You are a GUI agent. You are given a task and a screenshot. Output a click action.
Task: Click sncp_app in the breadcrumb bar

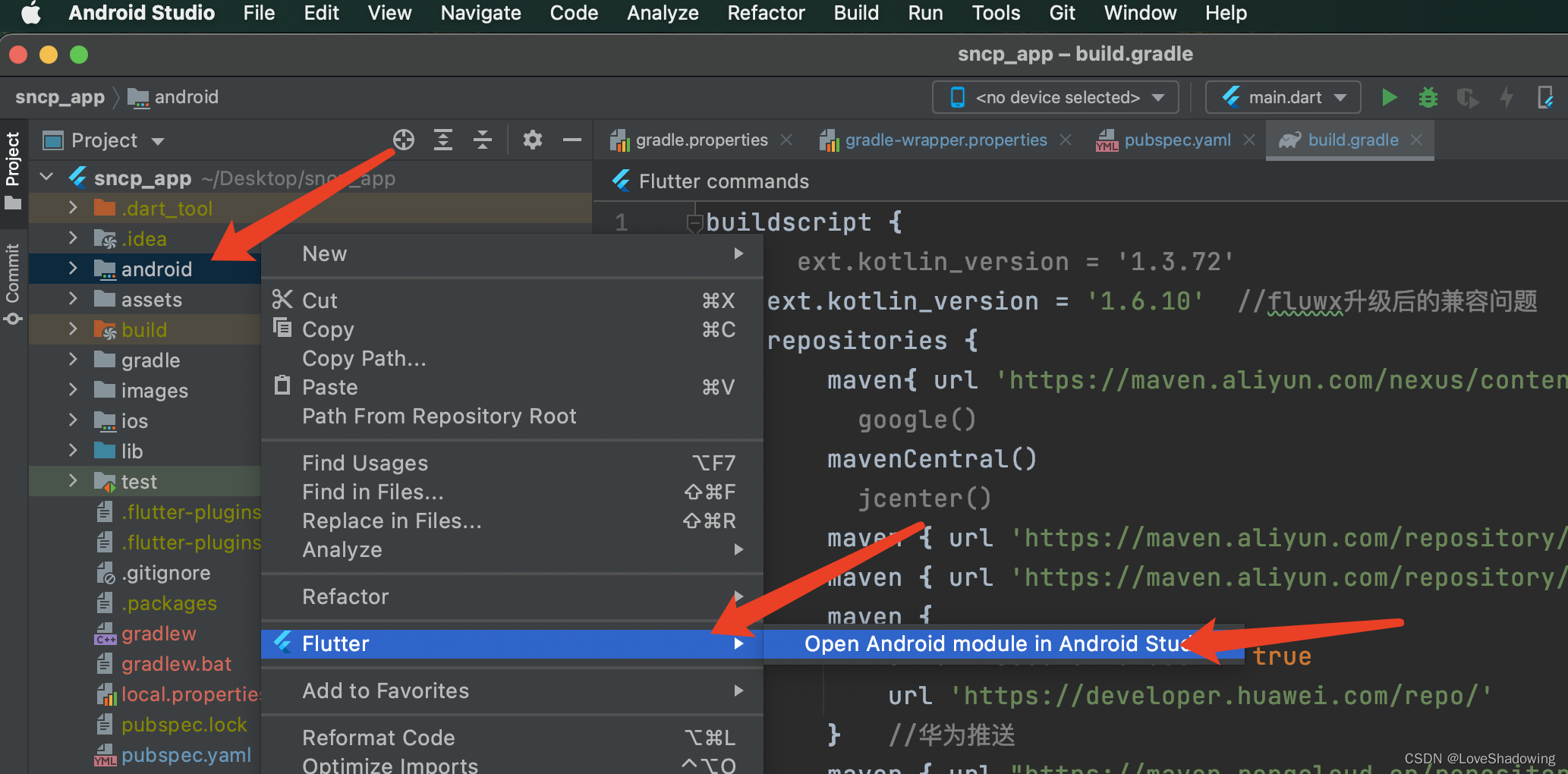point(60,97)
